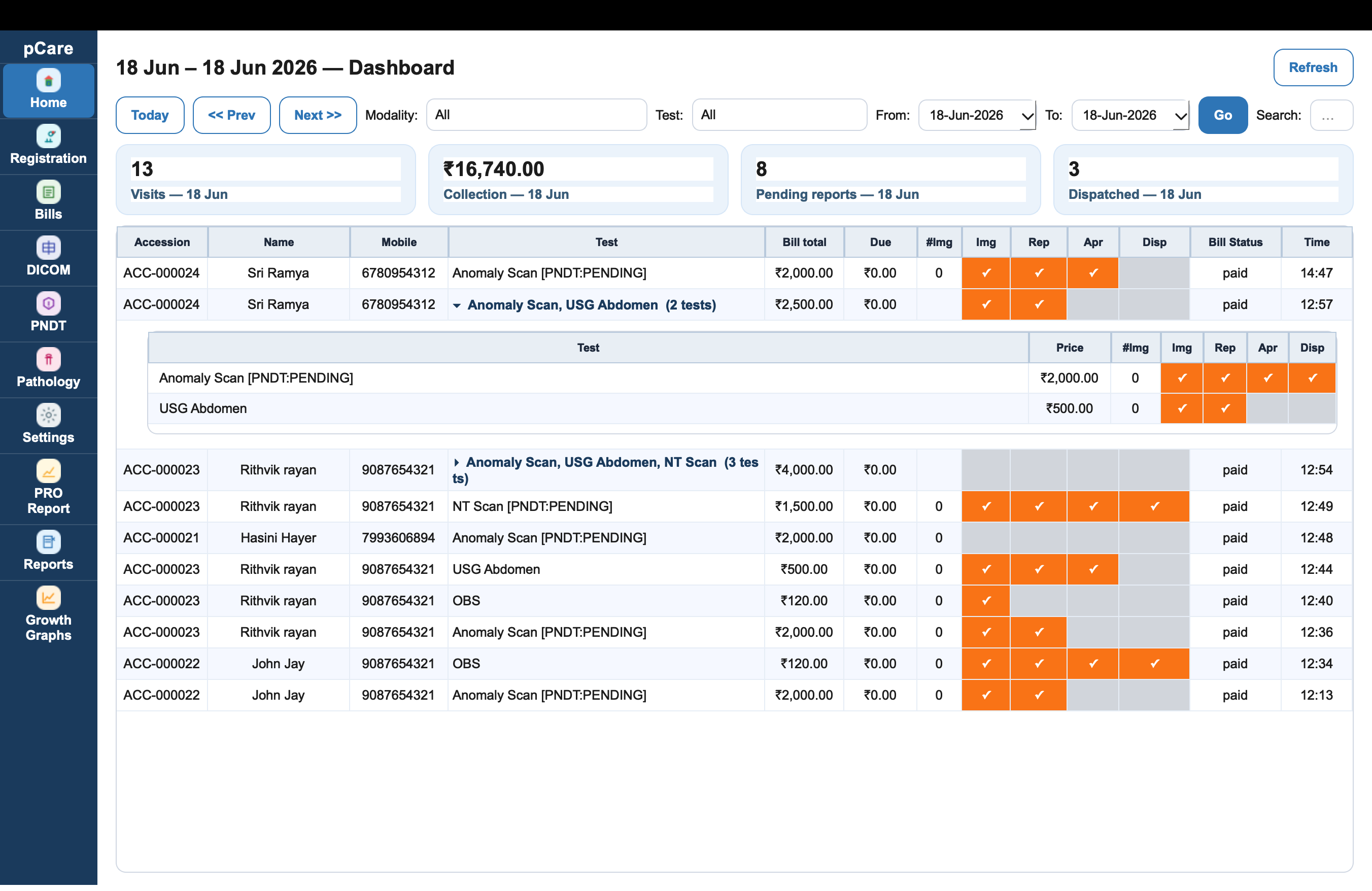The image size is (1372, 891).
Task: Click the Accession column header
Action: (x=162, y=242)
